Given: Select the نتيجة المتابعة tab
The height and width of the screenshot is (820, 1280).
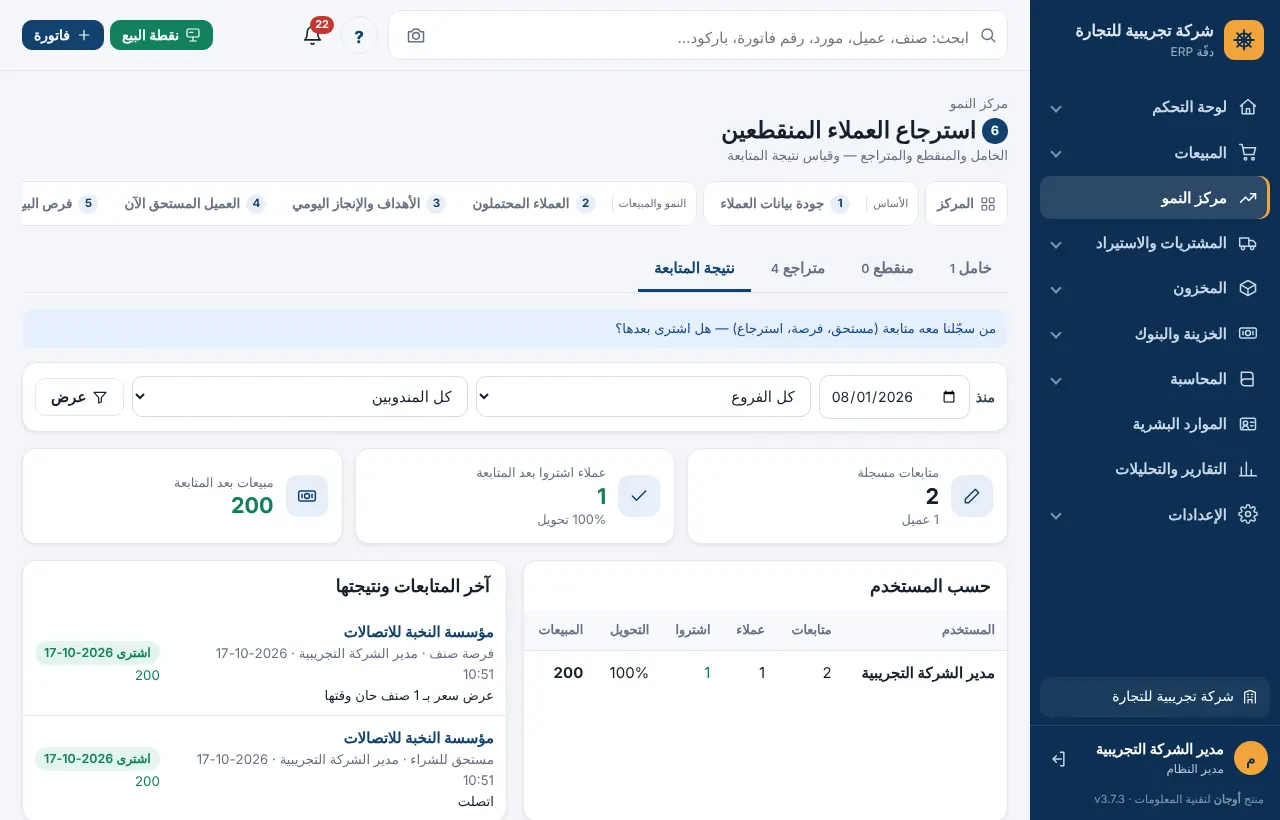Looking at the screenshot, I should tap(695, 268).
